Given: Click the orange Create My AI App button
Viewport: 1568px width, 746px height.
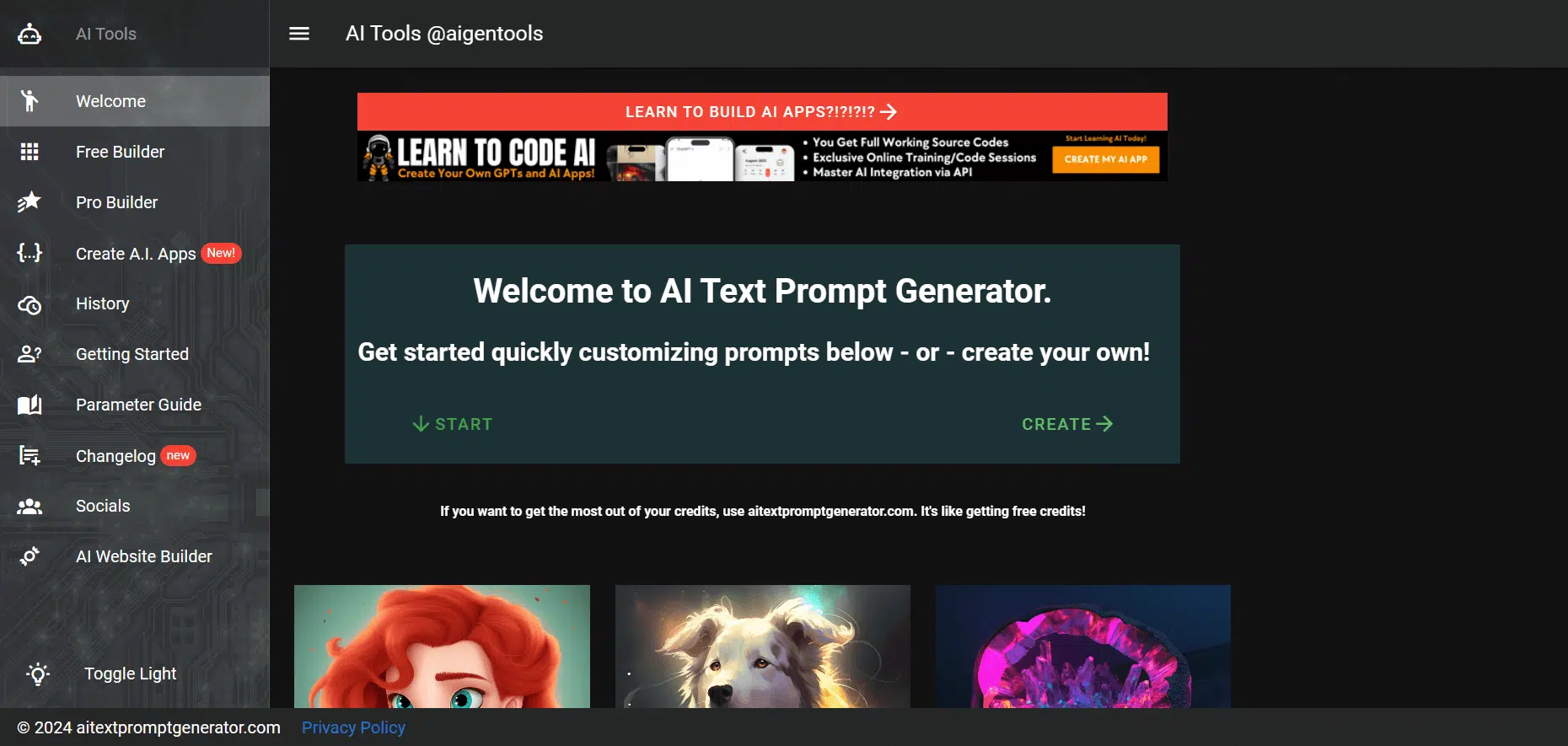Looking at the screenshot, I should click(x=1105, y=159).
